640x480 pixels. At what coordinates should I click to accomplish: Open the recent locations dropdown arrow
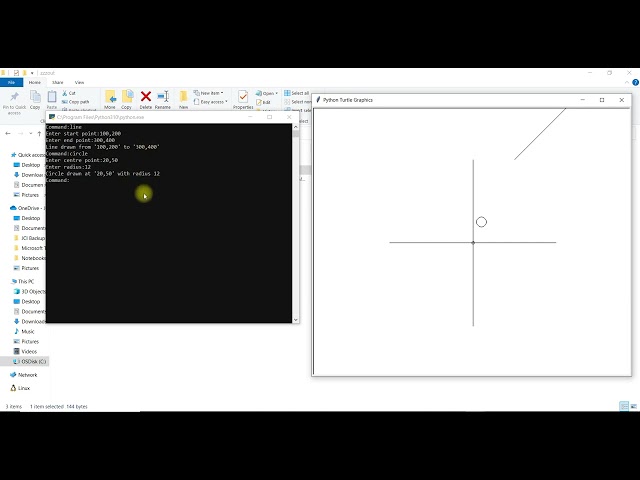click(x=31, y=133)
